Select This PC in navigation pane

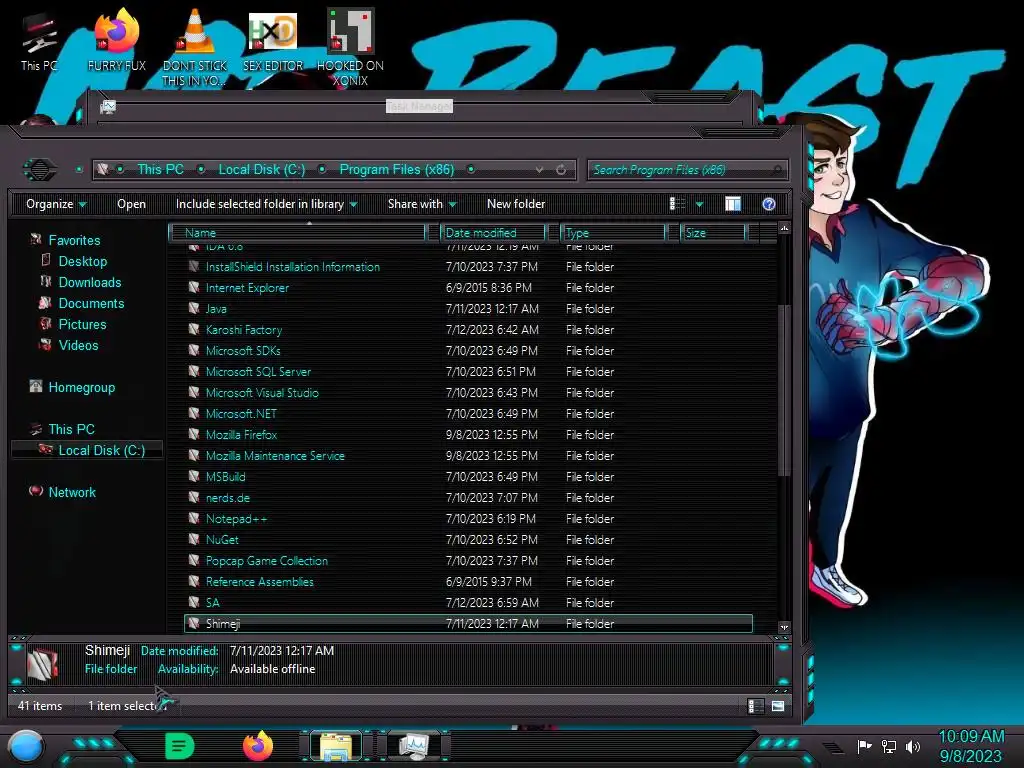tap(71, 429)
